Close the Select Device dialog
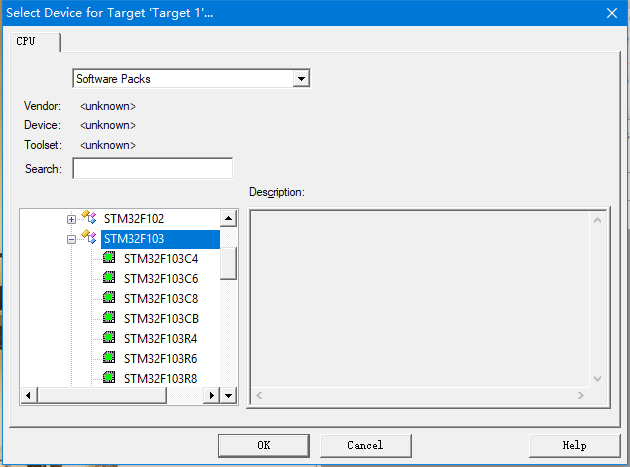630x467 pixels. click(x=612, y=13)
